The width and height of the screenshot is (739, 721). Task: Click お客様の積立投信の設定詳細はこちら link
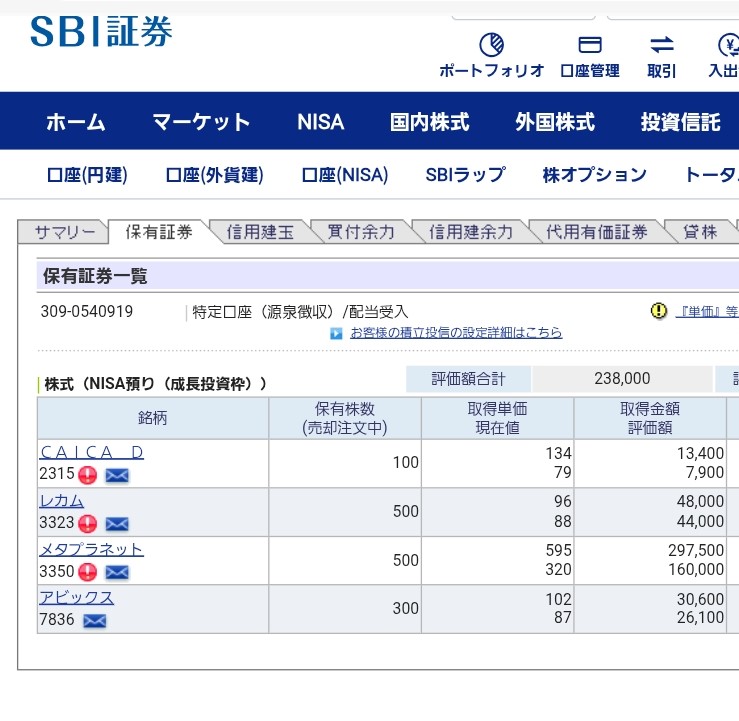click(456, 333)
